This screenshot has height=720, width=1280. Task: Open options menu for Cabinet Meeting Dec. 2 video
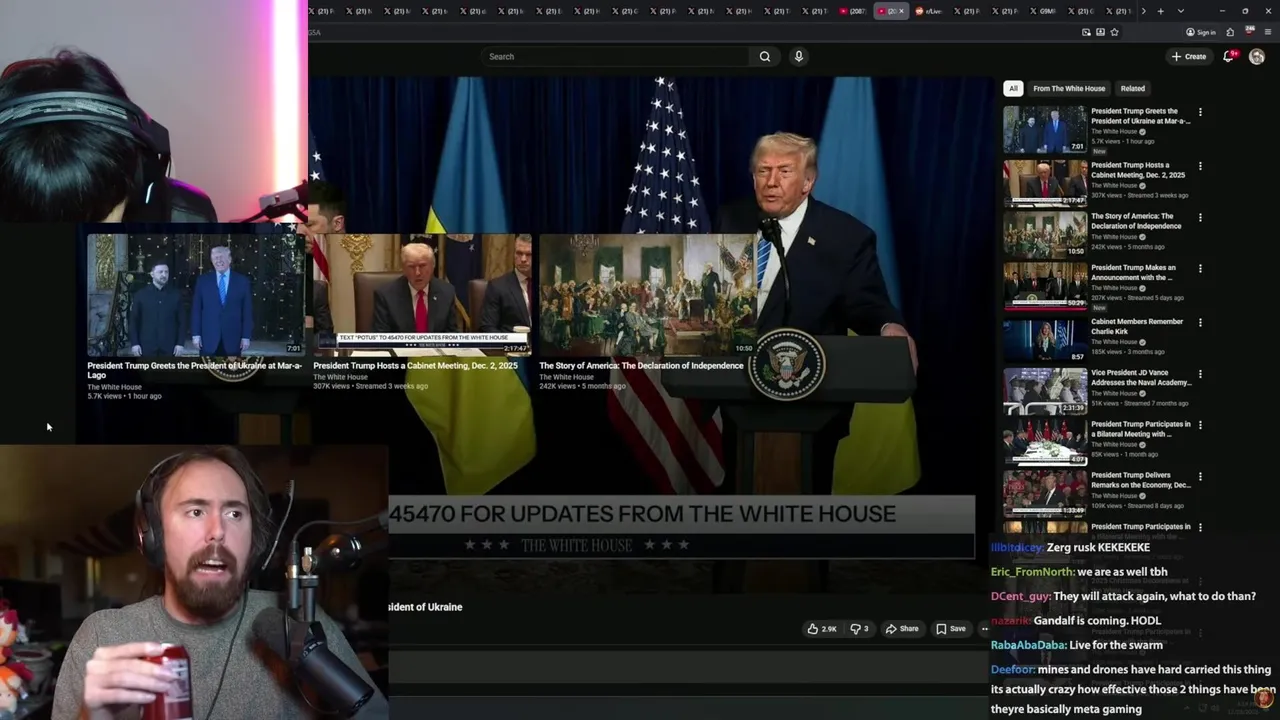(1200, 166)
